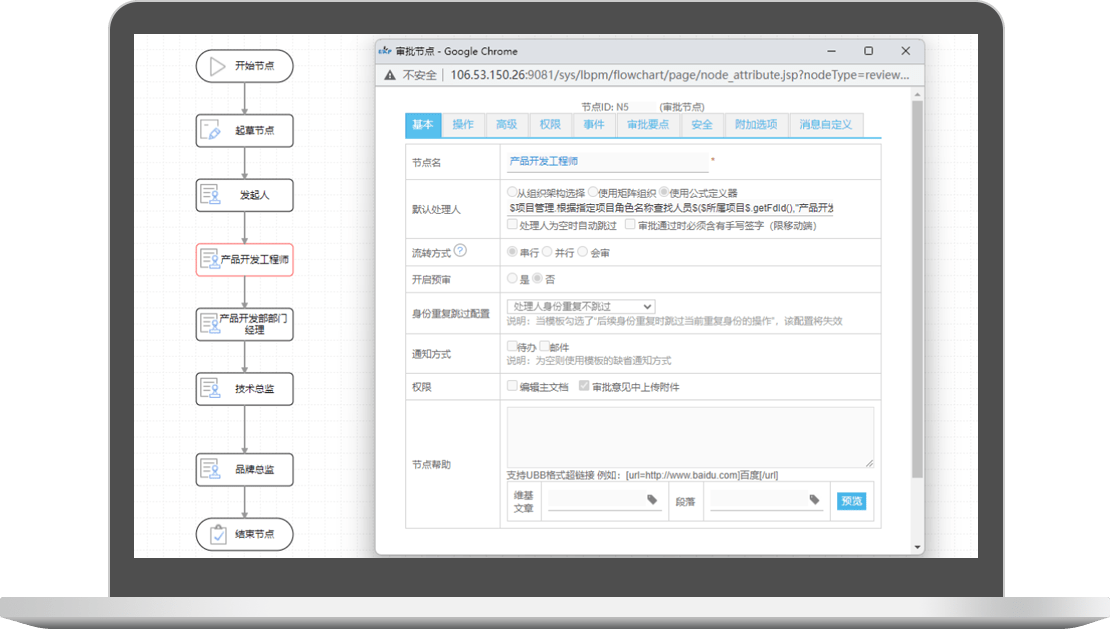Click the tag icon in 维基文章 field
Image resolution: width=1110 pixels, height=629 pixels.
652,499
